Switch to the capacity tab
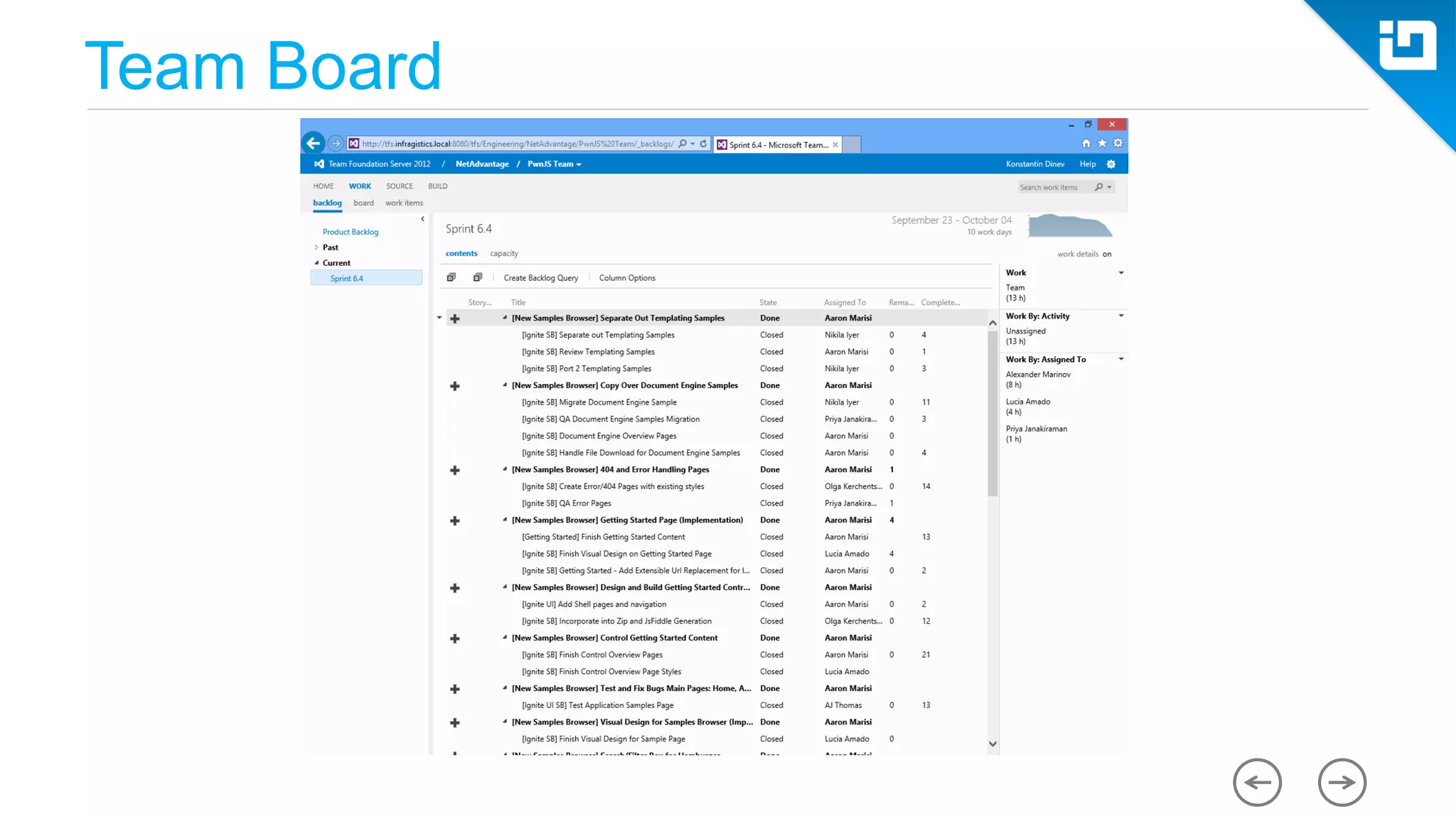 pyautogui.click(x=504, y=254)
